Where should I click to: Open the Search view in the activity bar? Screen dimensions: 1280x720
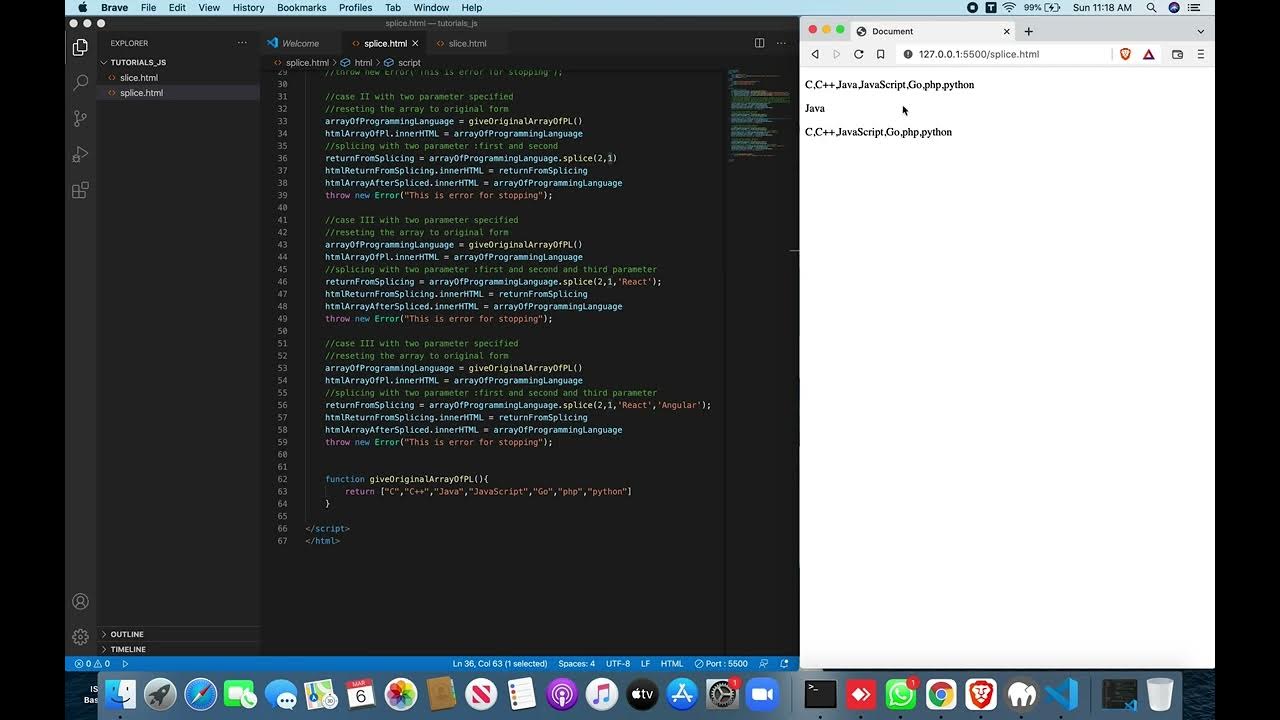[81, 83]
